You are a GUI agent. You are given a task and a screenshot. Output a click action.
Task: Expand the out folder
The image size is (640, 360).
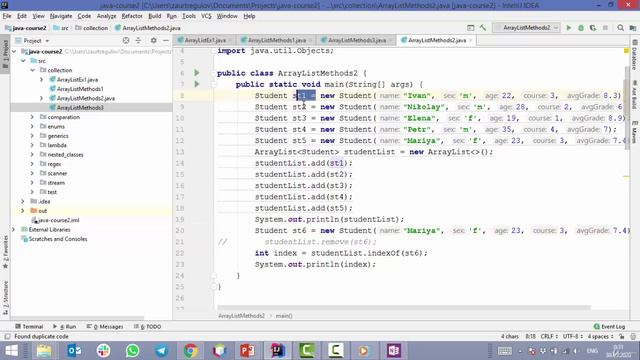pyautogui.click(x=23, y=211)
